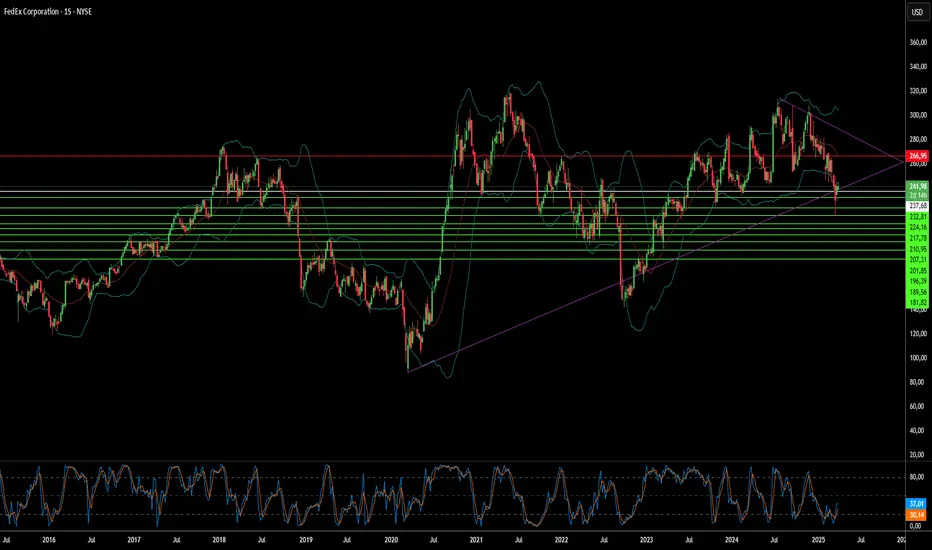Click the orange 30,14 stochastic value label
This screenshot has height=550, width=932.
917,515
